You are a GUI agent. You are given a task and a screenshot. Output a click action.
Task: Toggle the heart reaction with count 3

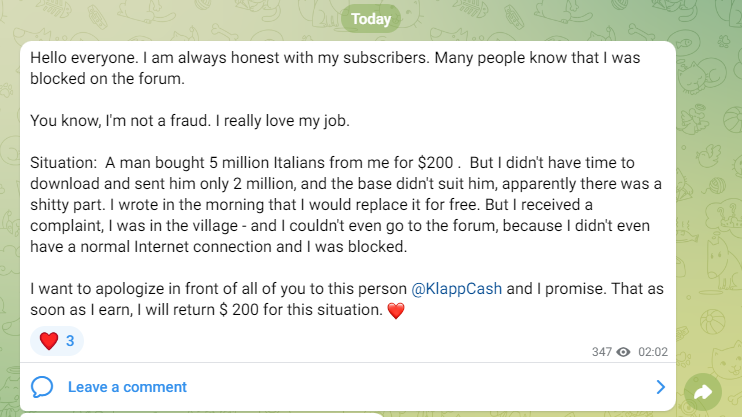pyautogui.click(x=57, y=341)
